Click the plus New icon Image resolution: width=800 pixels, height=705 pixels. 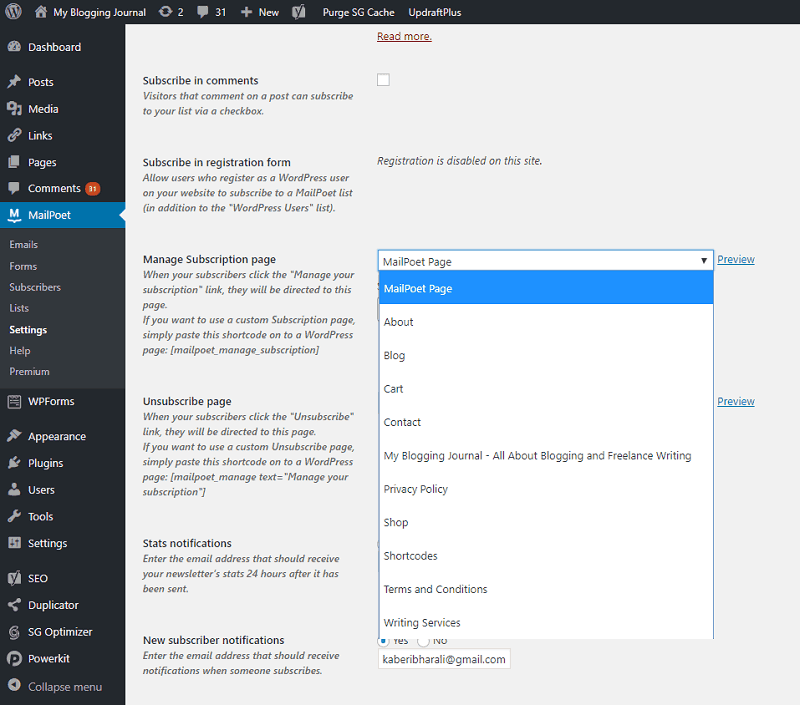pos(246,12)
